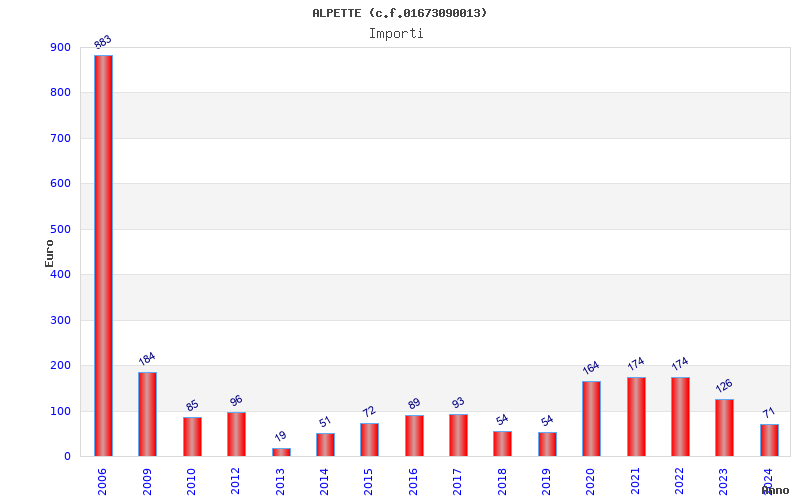The height and width of the screenshot is (500, 800).
Task: Click the value label 96
Action: click(236, 401)
